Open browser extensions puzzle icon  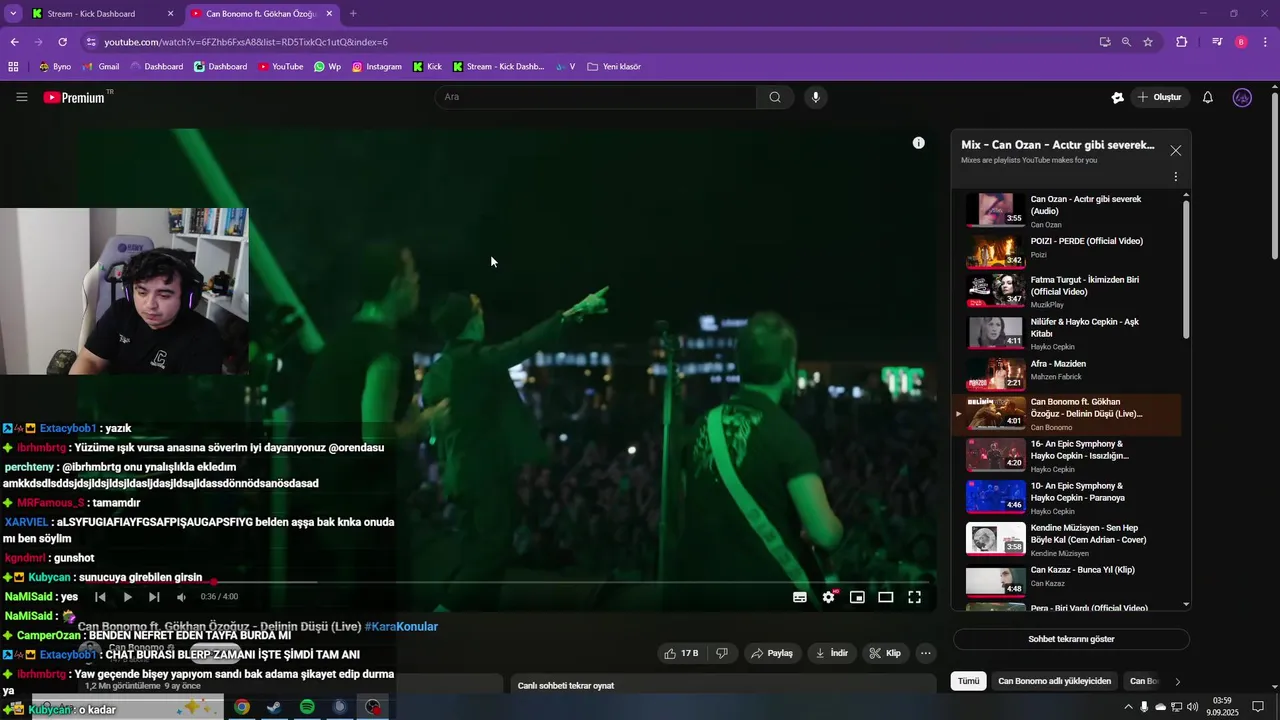tap(1182, 42)
